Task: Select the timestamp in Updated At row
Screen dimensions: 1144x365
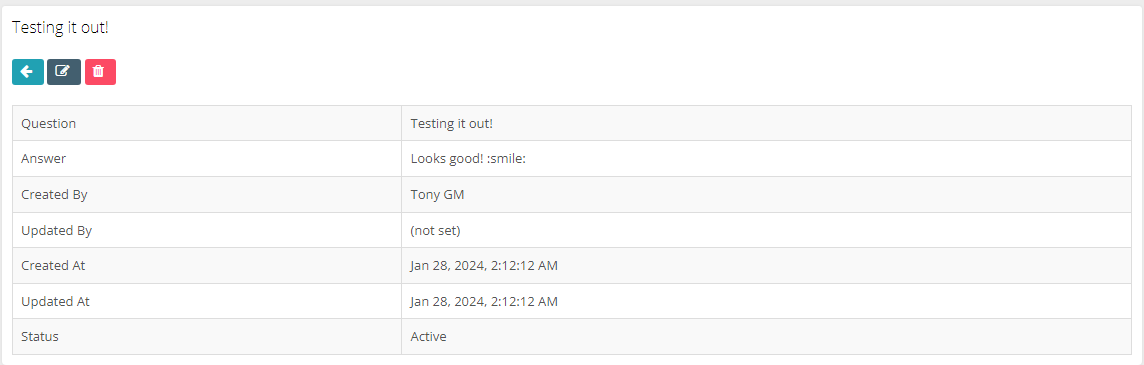Action: tap(484, 301)
